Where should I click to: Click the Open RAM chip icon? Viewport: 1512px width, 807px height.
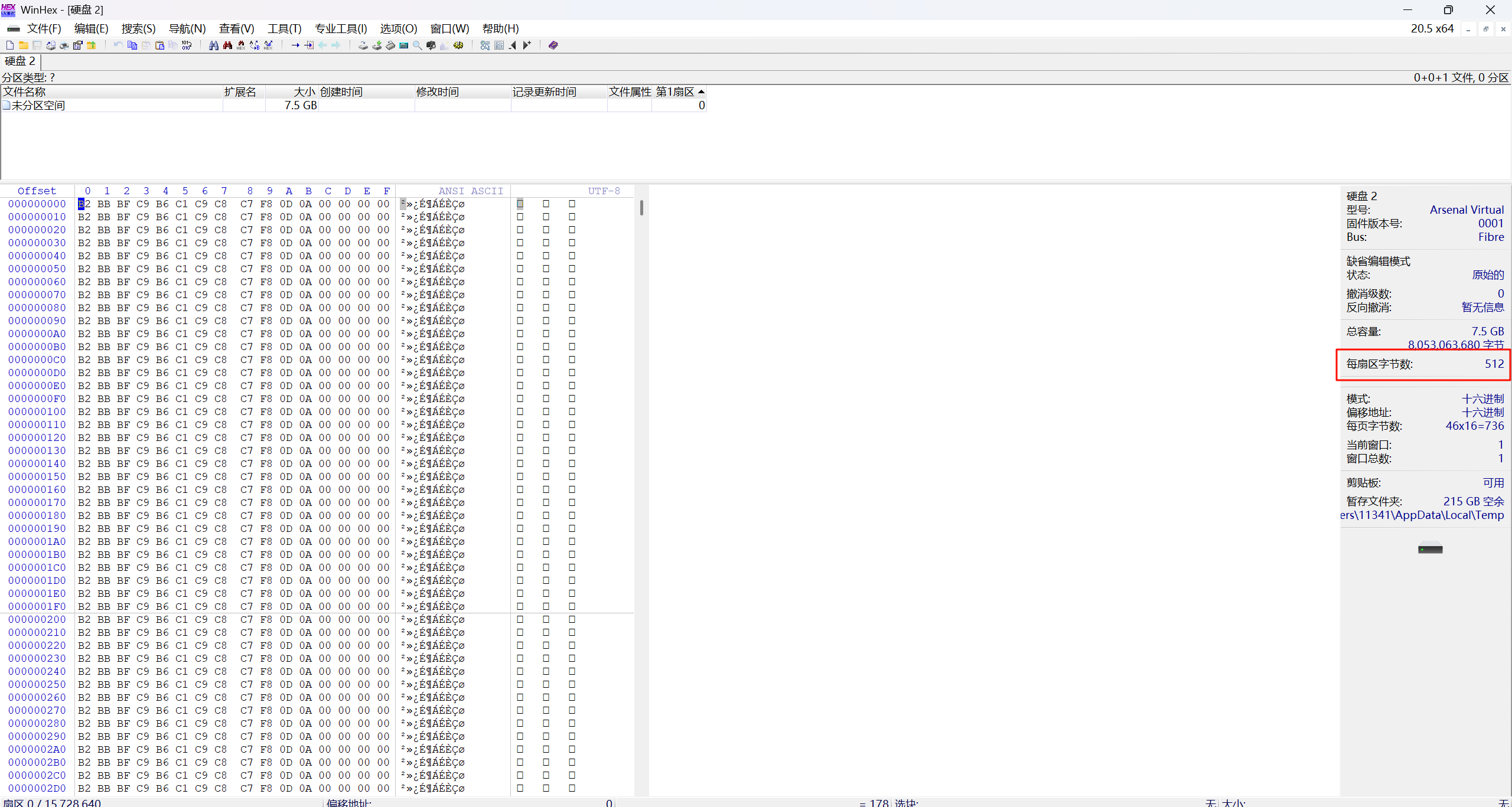pos(390,45)
